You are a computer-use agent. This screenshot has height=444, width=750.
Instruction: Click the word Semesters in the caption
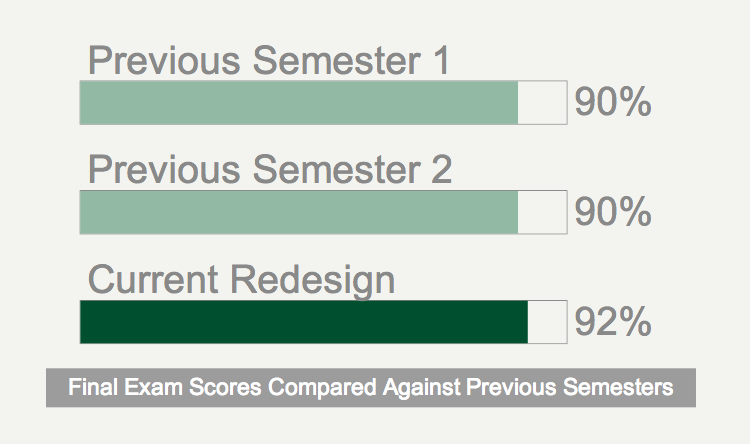pos(618,387)
